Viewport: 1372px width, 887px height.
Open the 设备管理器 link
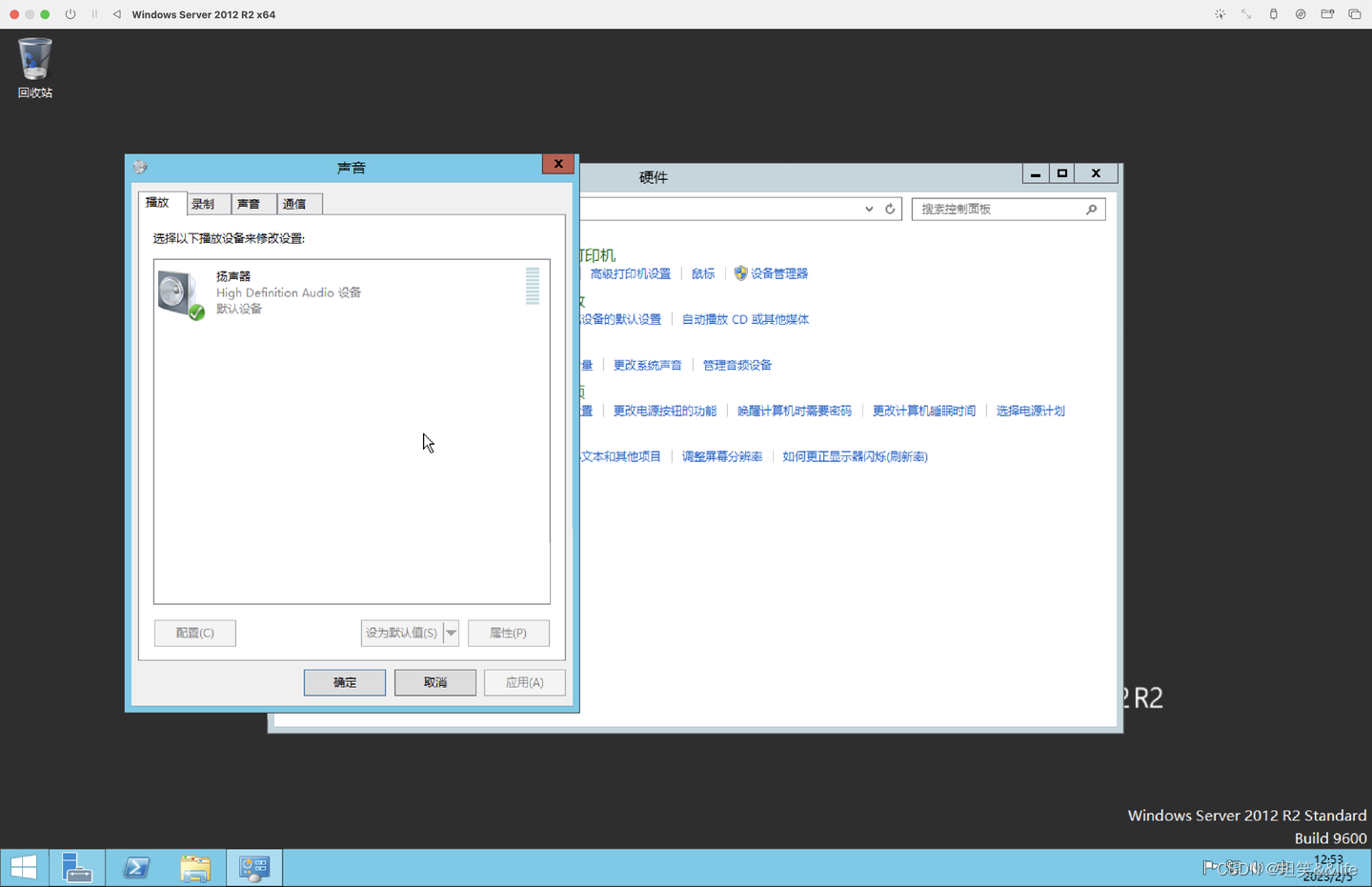[779, 273]
